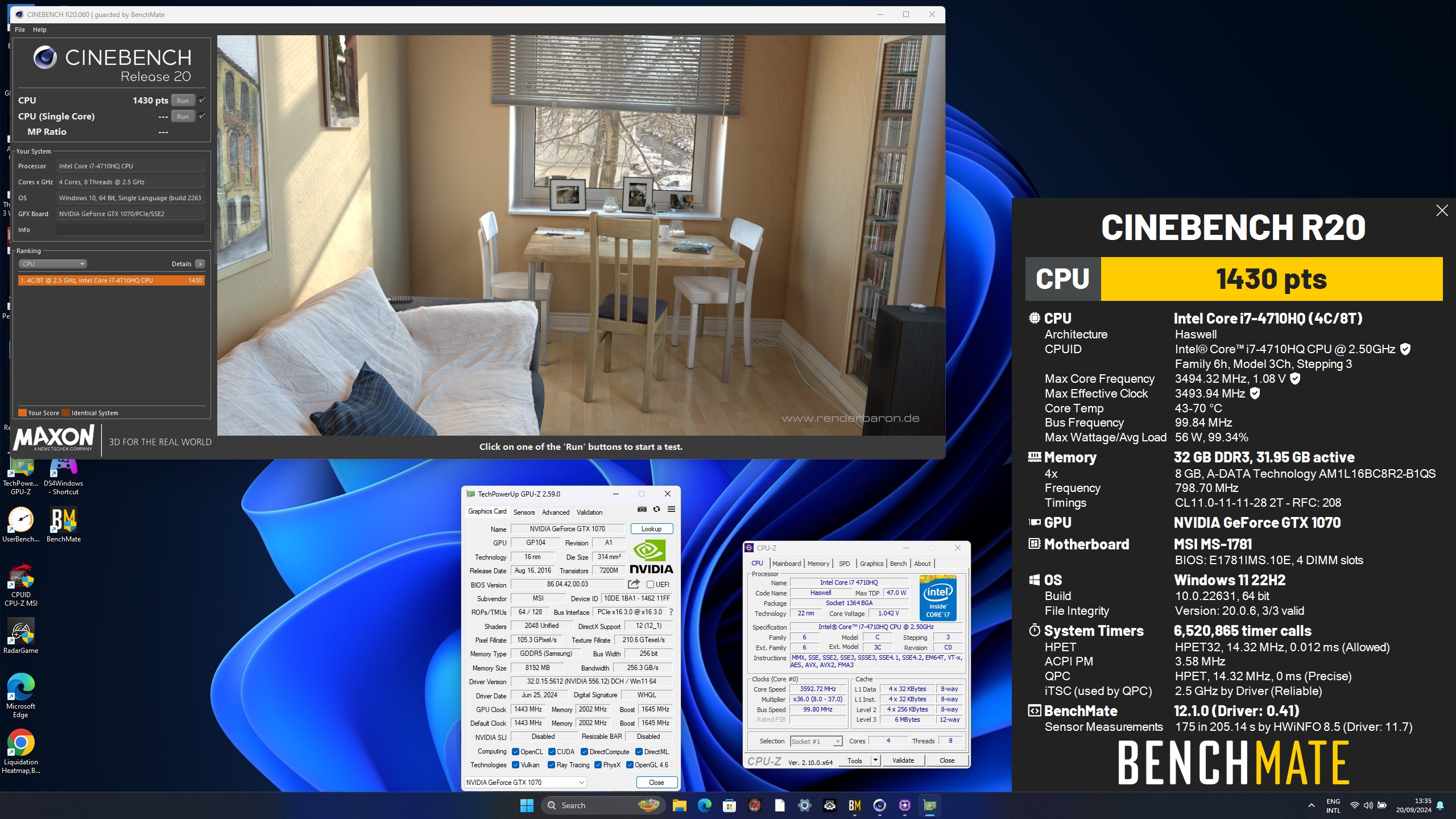Open the CPU-Z Socket #1 selection dropdown

point(816,742)
